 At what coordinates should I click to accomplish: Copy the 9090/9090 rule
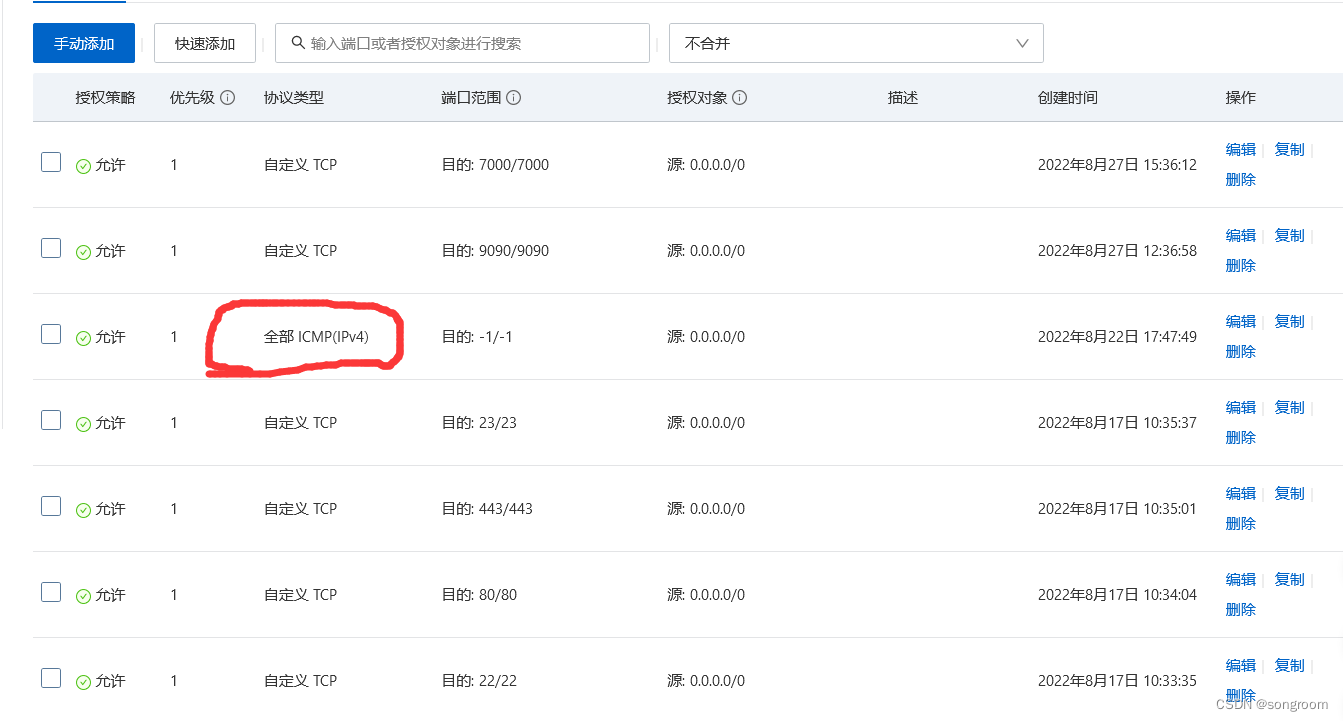[x=1290, y=236]
